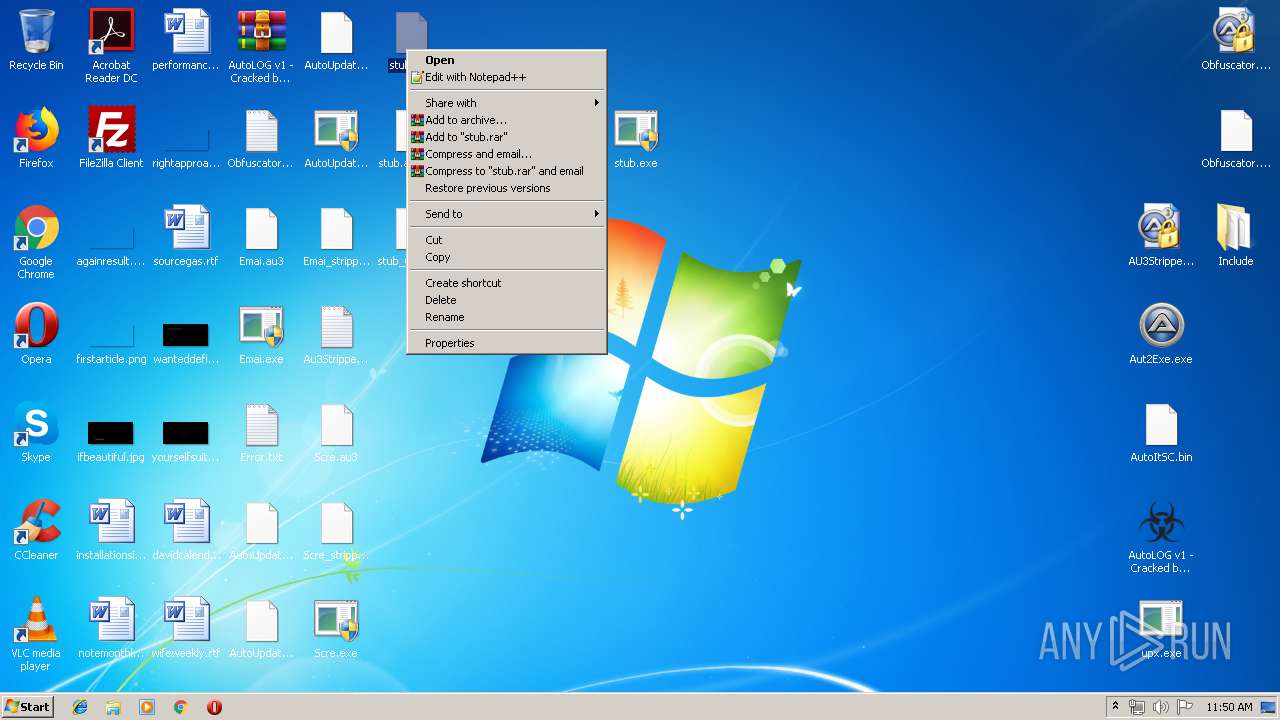Viewport: 1280px width, 720px height.
Task: Select the Emai.au3 file icon
Action: (x=261, y=236)
